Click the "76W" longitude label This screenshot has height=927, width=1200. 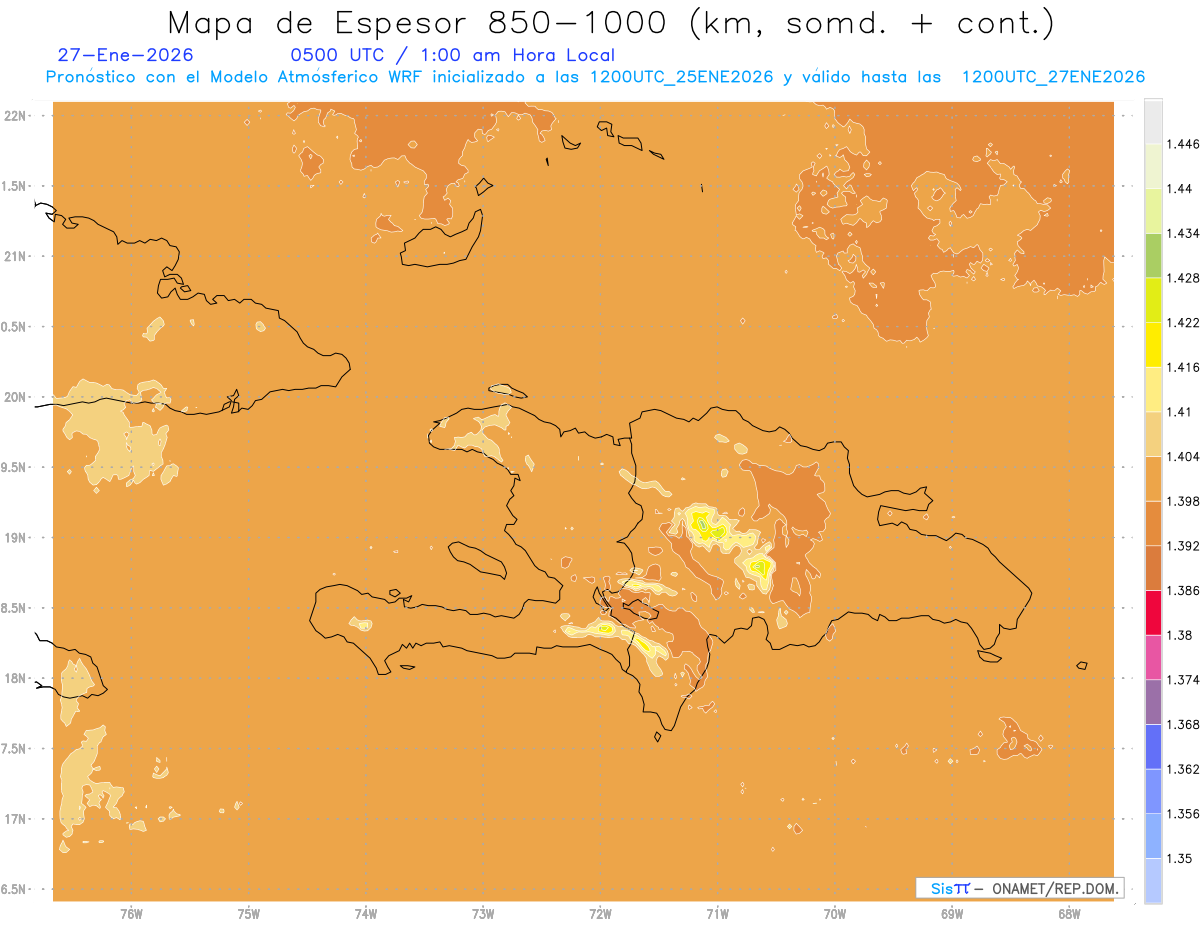131,913
